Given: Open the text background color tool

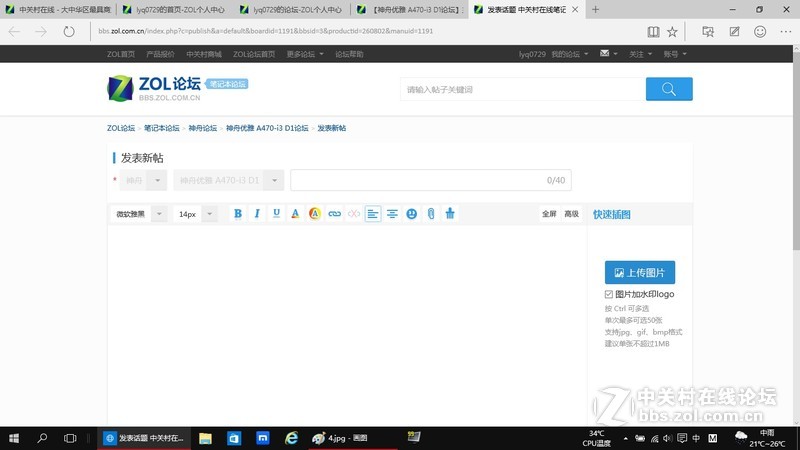Looking at the screenshot, I should click(x=315, y=214).
